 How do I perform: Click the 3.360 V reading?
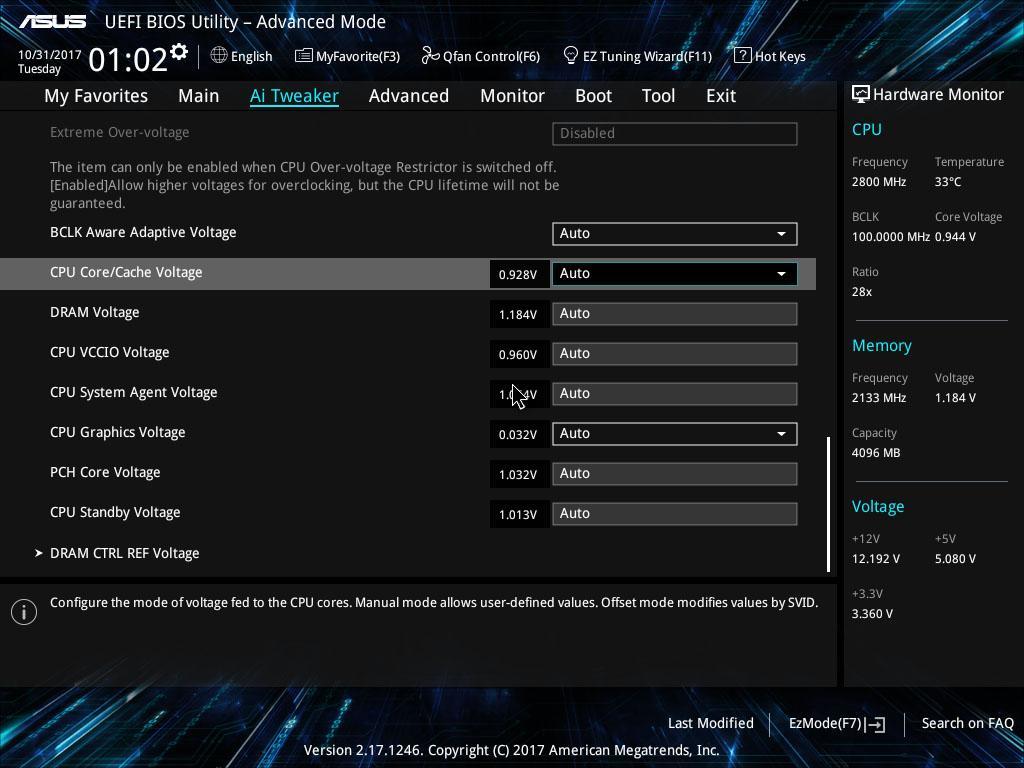pyautogui.click(x=872, y=614)
